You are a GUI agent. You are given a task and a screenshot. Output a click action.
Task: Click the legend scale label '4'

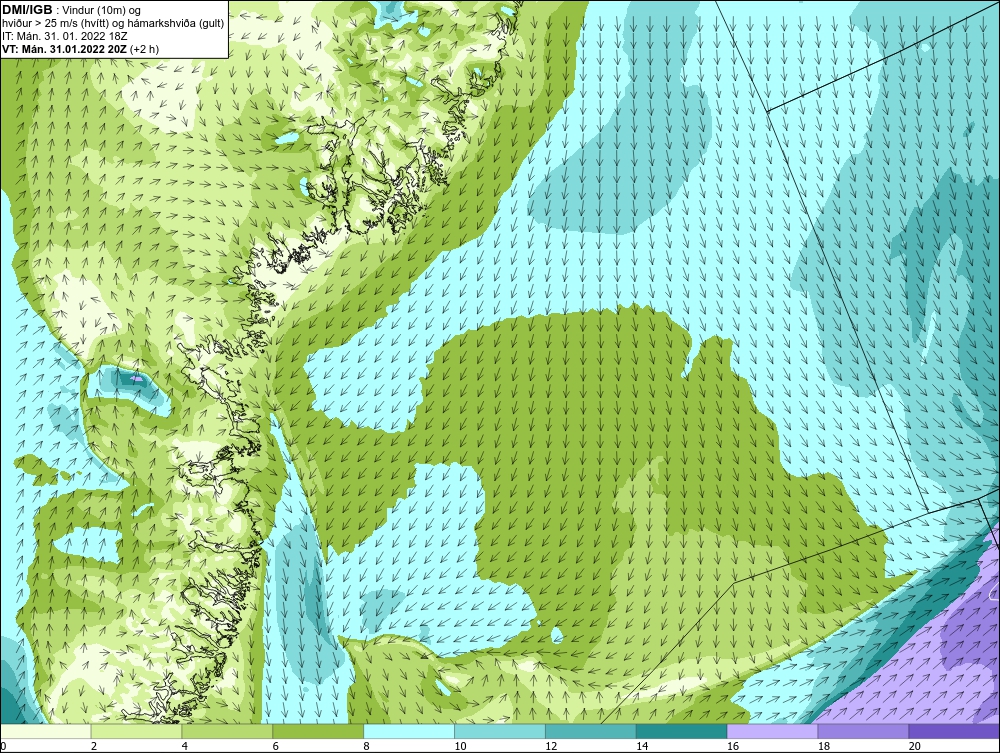point(185,746)
